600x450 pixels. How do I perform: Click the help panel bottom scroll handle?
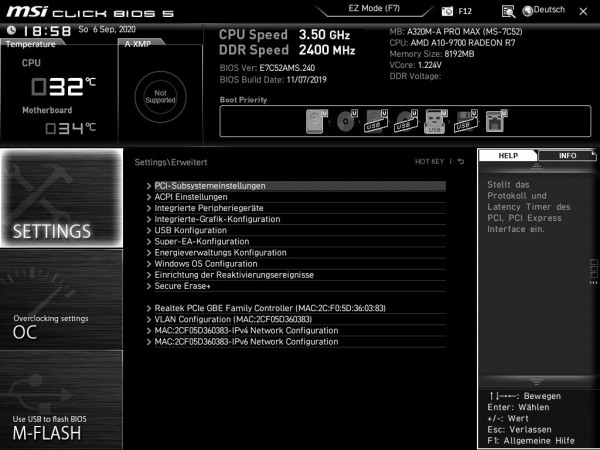tap(536, 382)
